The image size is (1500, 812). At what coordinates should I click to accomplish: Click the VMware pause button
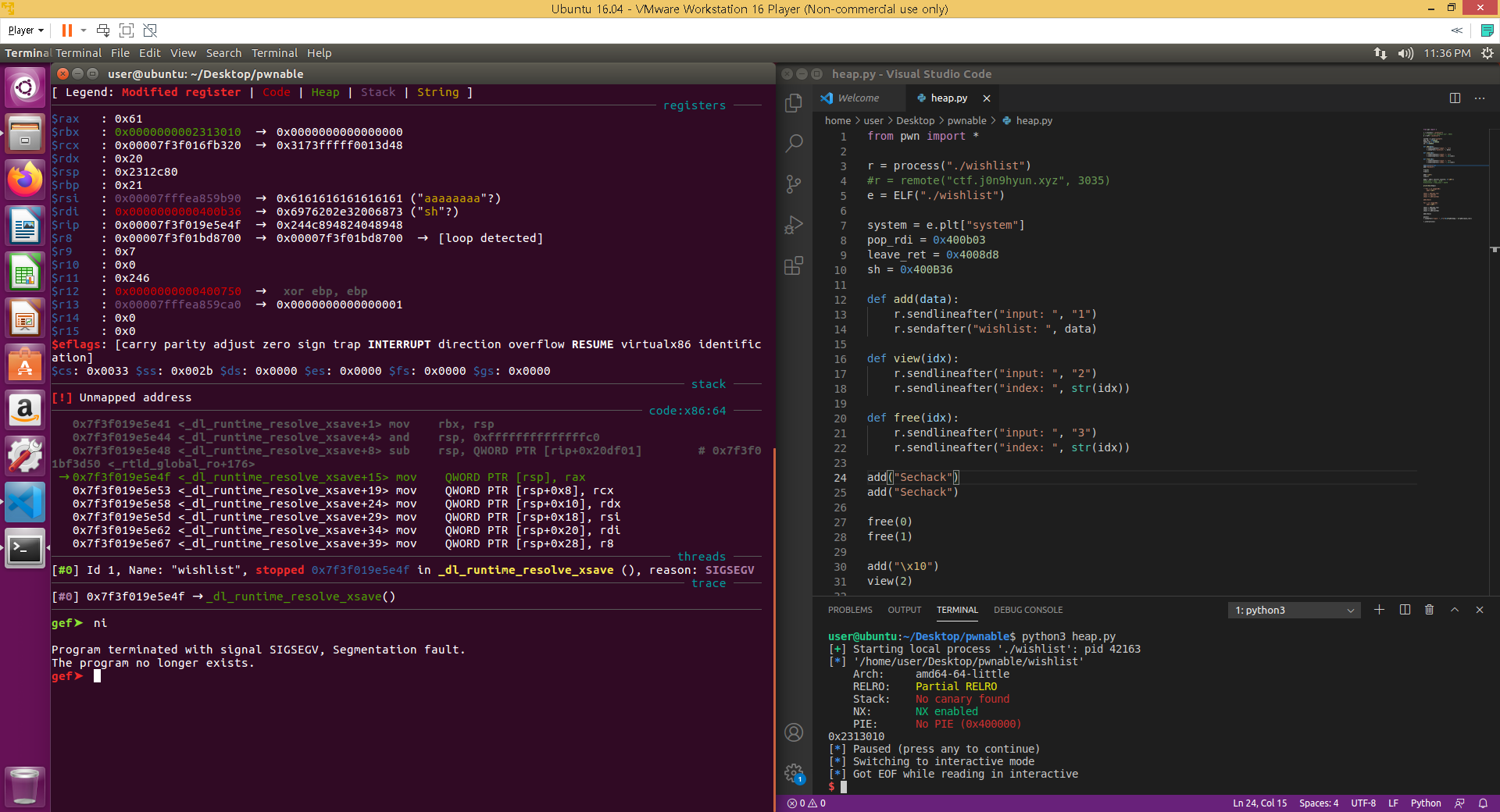pyautogui.click(x=67, y=30)
